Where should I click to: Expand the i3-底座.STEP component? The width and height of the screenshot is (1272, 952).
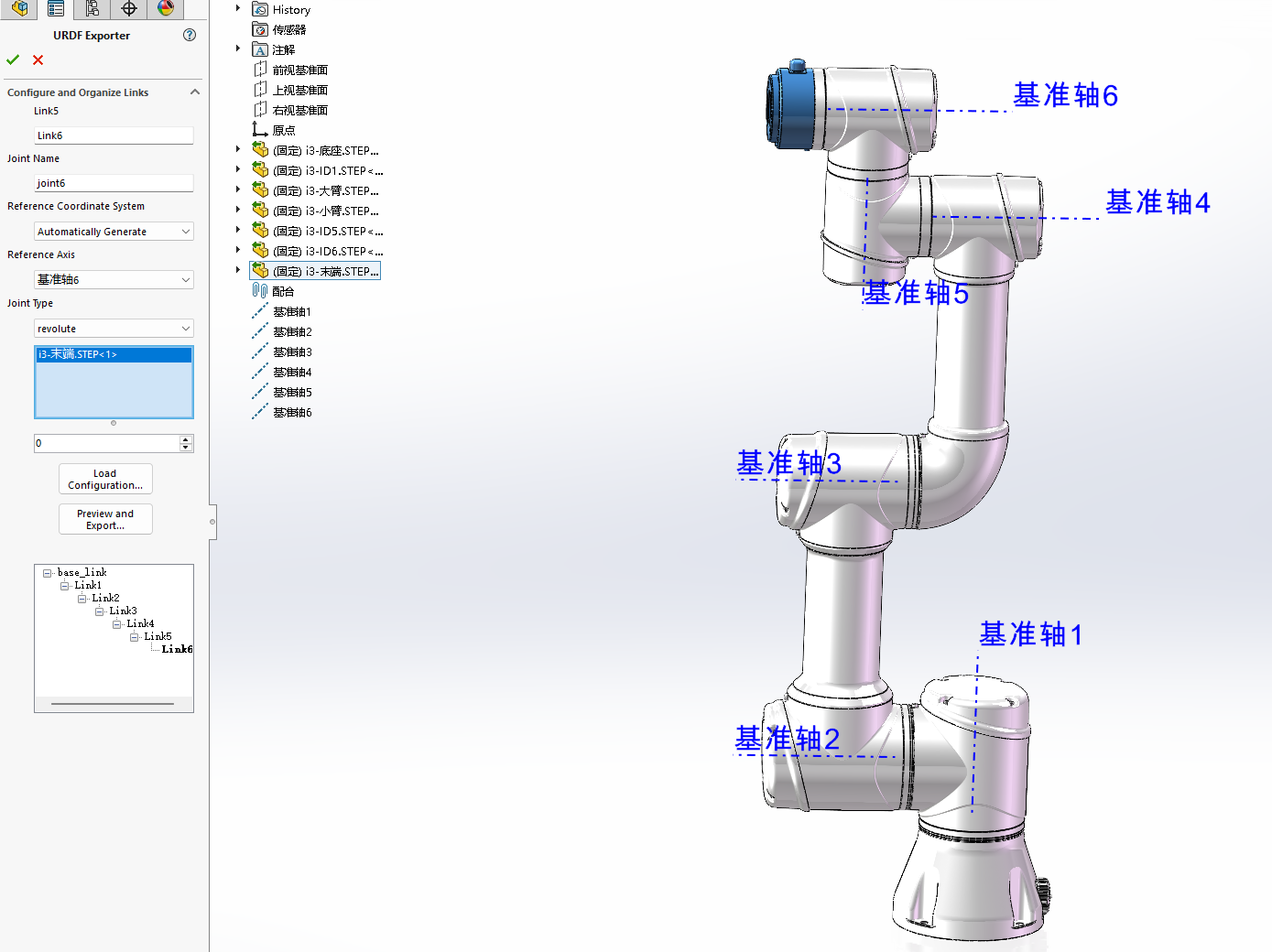(238, 149)
